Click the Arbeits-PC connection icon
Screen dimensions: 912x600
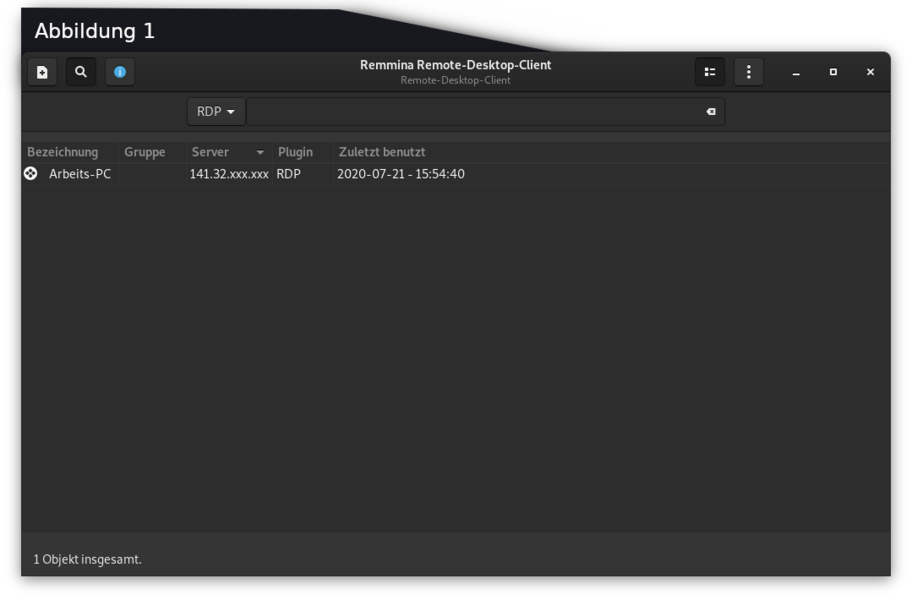tap(31, 173)
